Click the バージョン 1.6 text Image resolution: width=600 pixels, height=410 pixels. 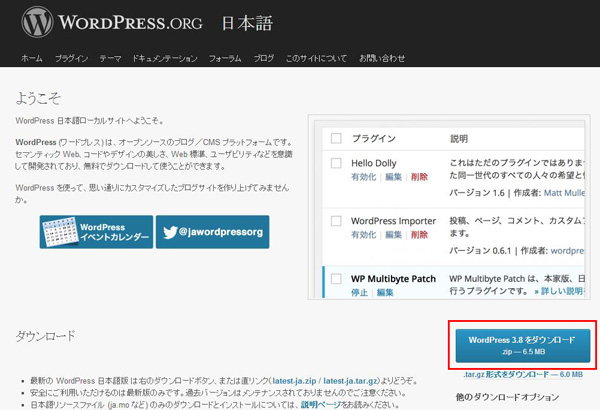pyautogui.click(x=477, y=193)
